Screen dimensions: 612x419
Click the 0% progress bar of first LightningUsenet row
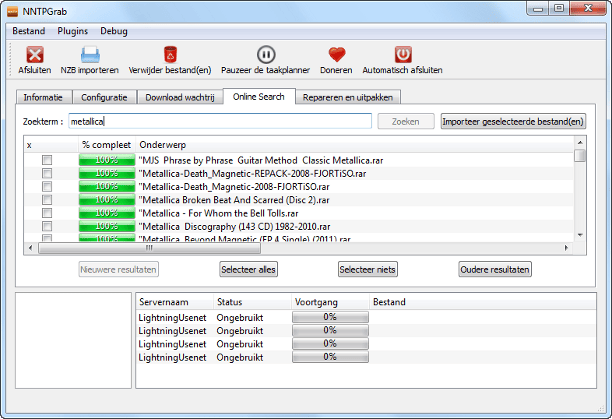click(330, 317)
